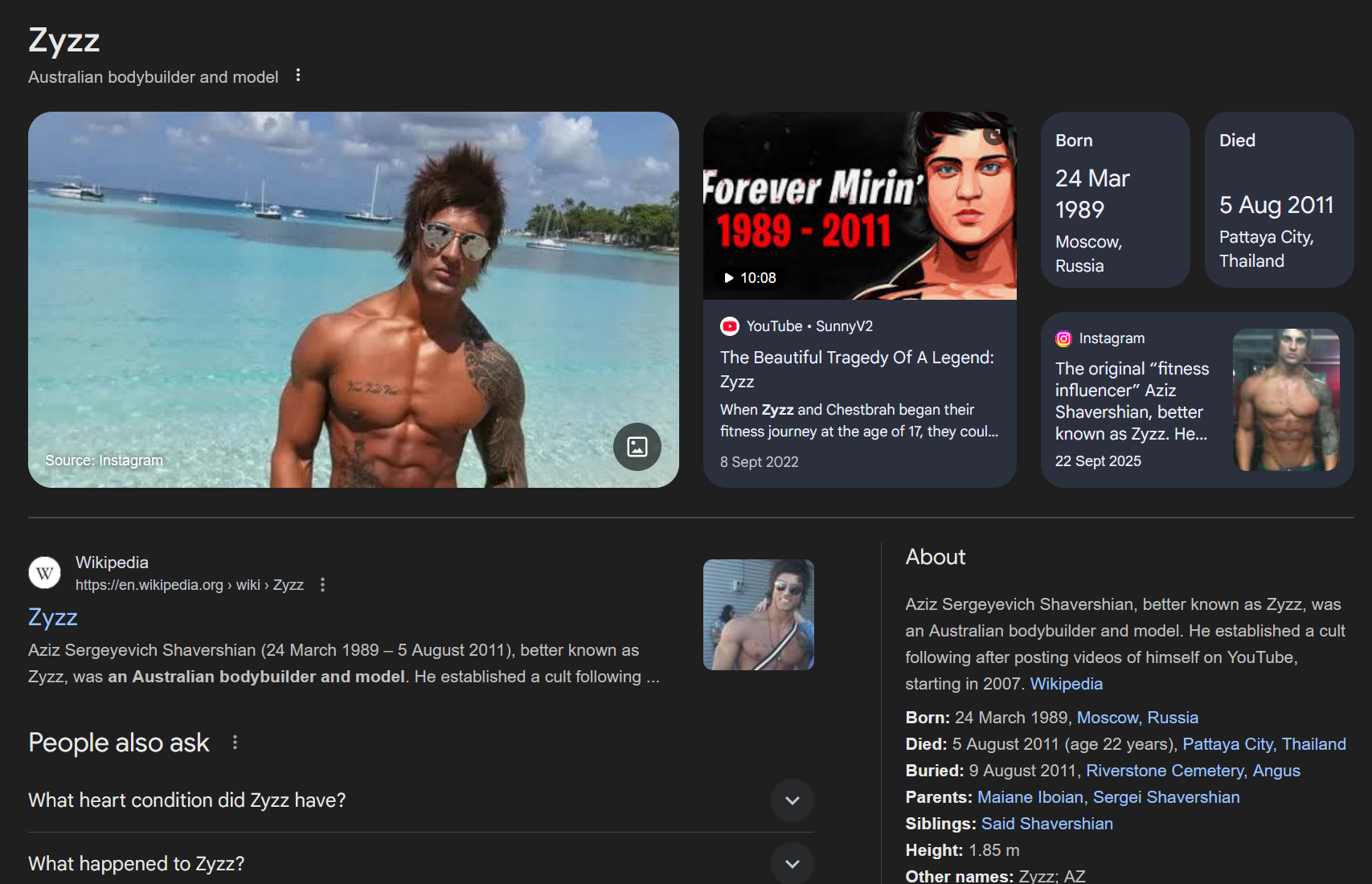Viewport: 1372px width, 884px height.
Task: Click the YouTube logo icon
Action: pyautogui.click(x=730, y=326)
